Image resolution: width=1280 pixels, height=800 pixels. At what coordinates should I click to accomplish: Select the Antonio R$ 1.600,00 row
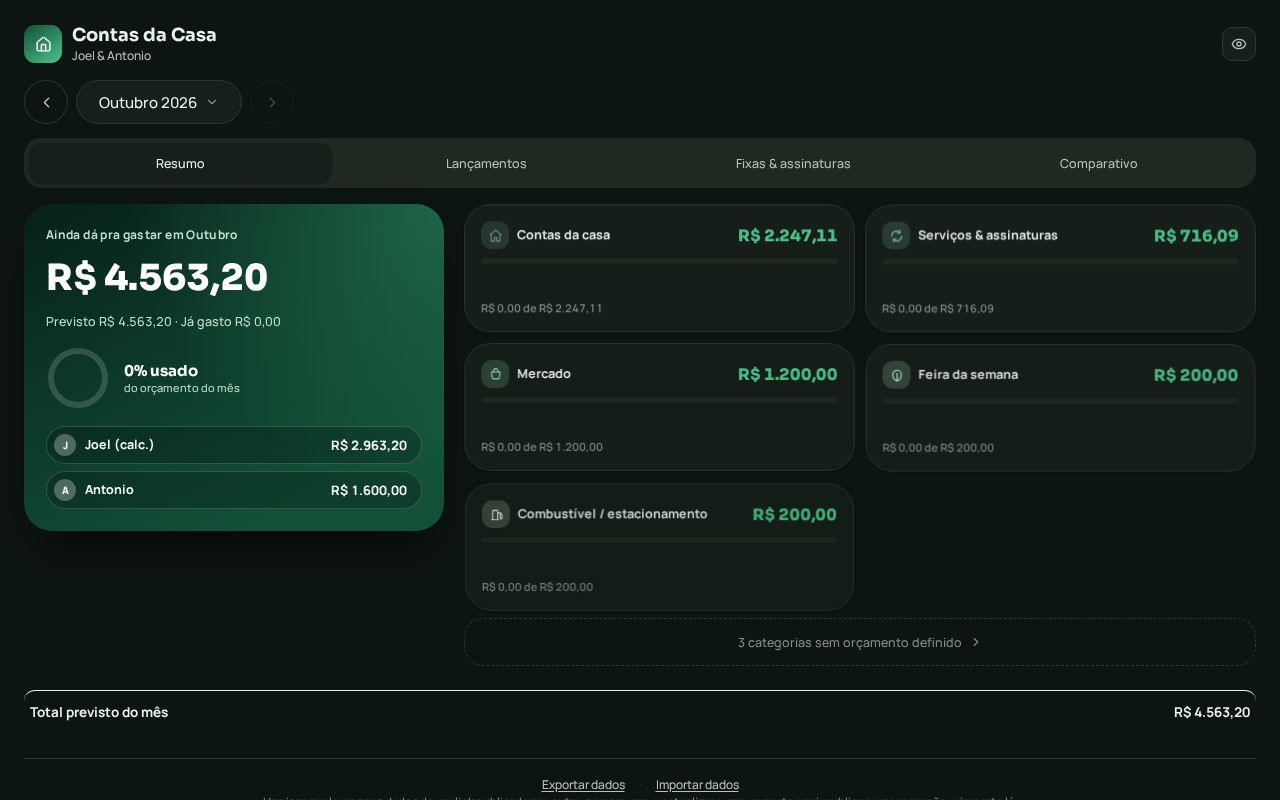(x=234, y=490)
